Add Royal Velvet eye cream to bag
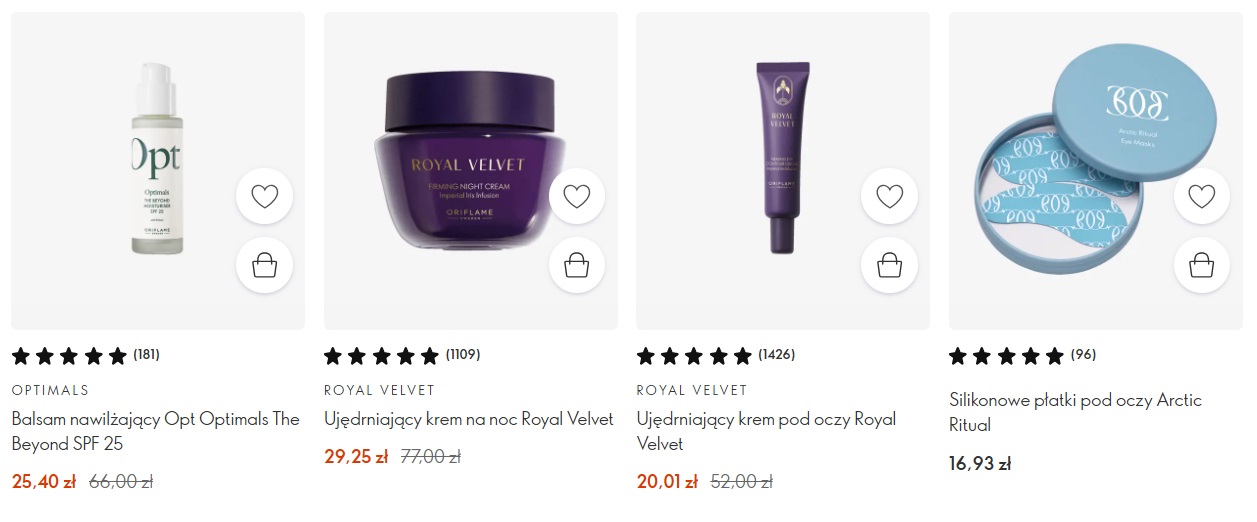Viewport: 1257px width, 522px height. point(889,265)
